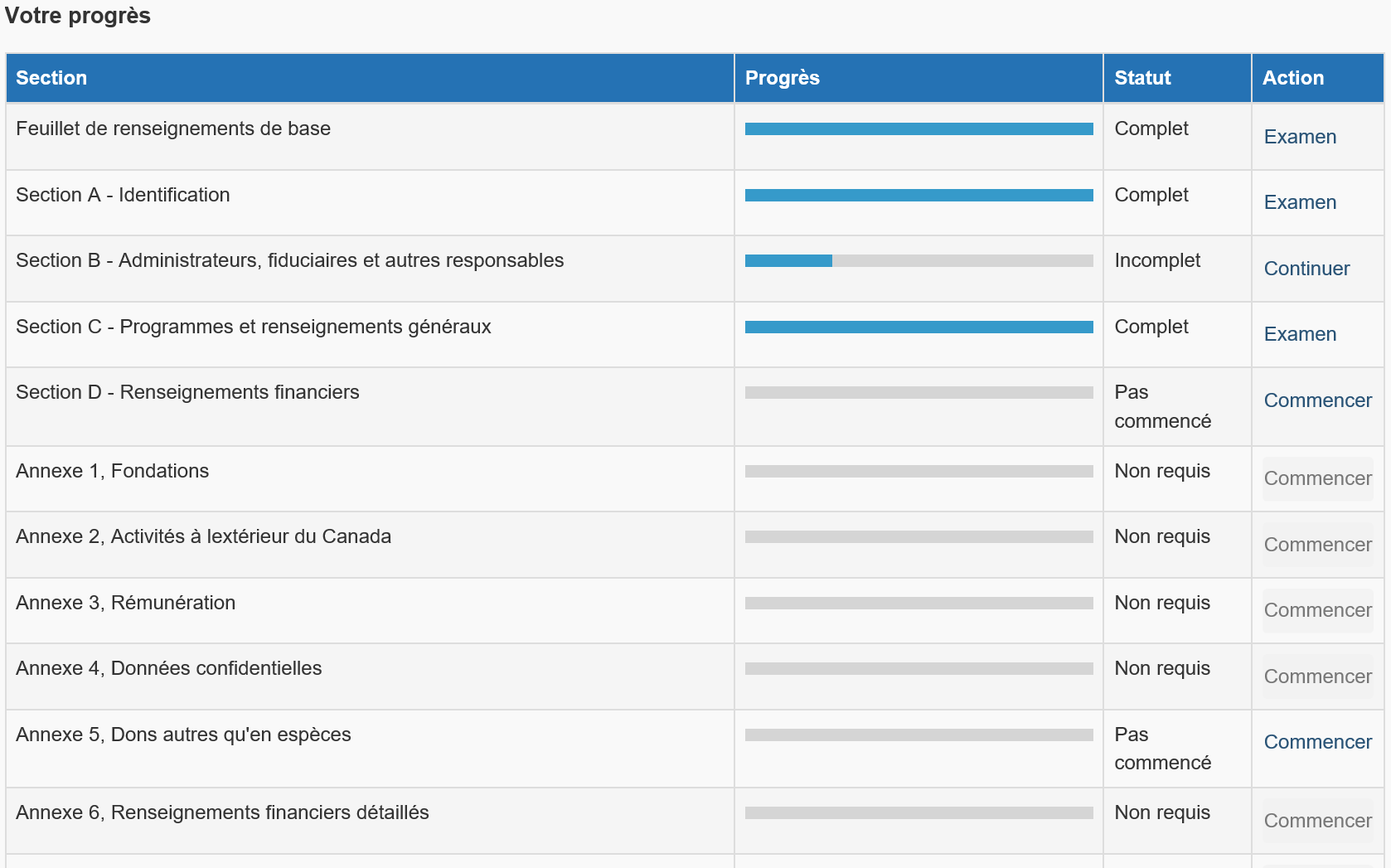Click Commencer for Annexe 2 Activités
This screenshot has height=868, width=1391.
point(1316,545)
